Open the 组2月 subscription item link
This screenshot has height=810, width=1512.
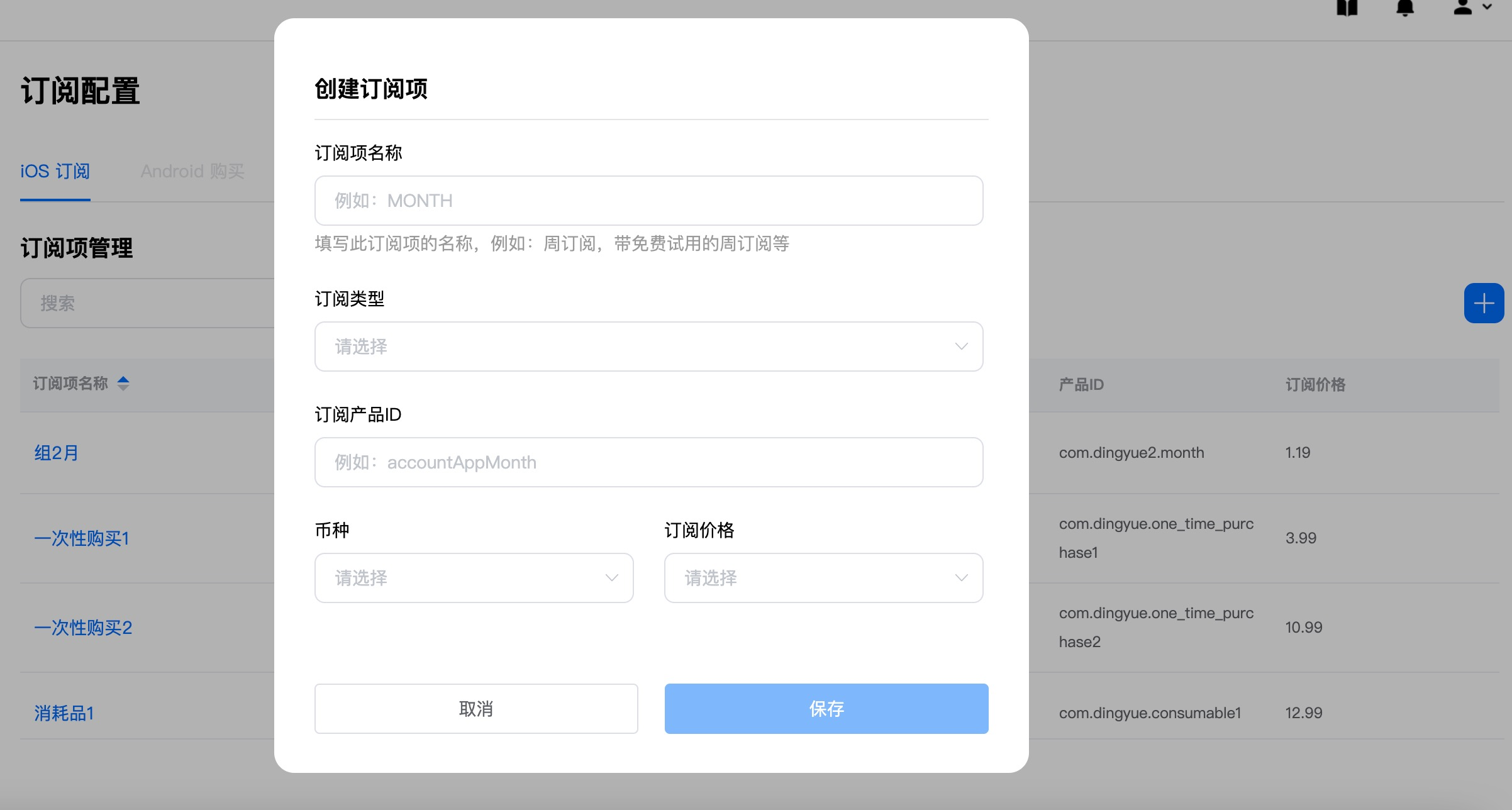56,452
